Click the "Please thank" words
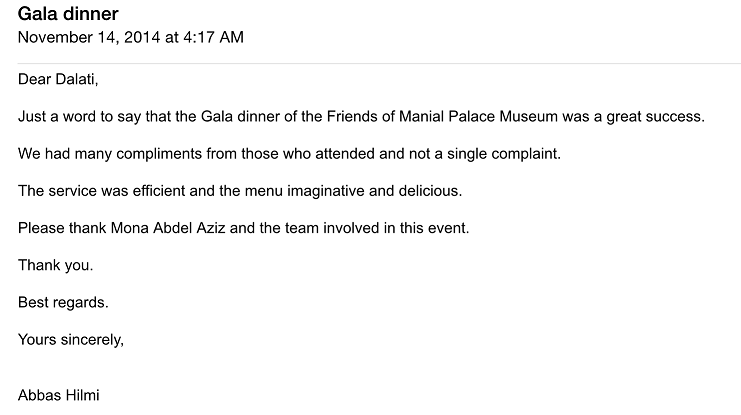Image resolution: width=741 pixels, height=415 pixels. [x=62, y=228]
